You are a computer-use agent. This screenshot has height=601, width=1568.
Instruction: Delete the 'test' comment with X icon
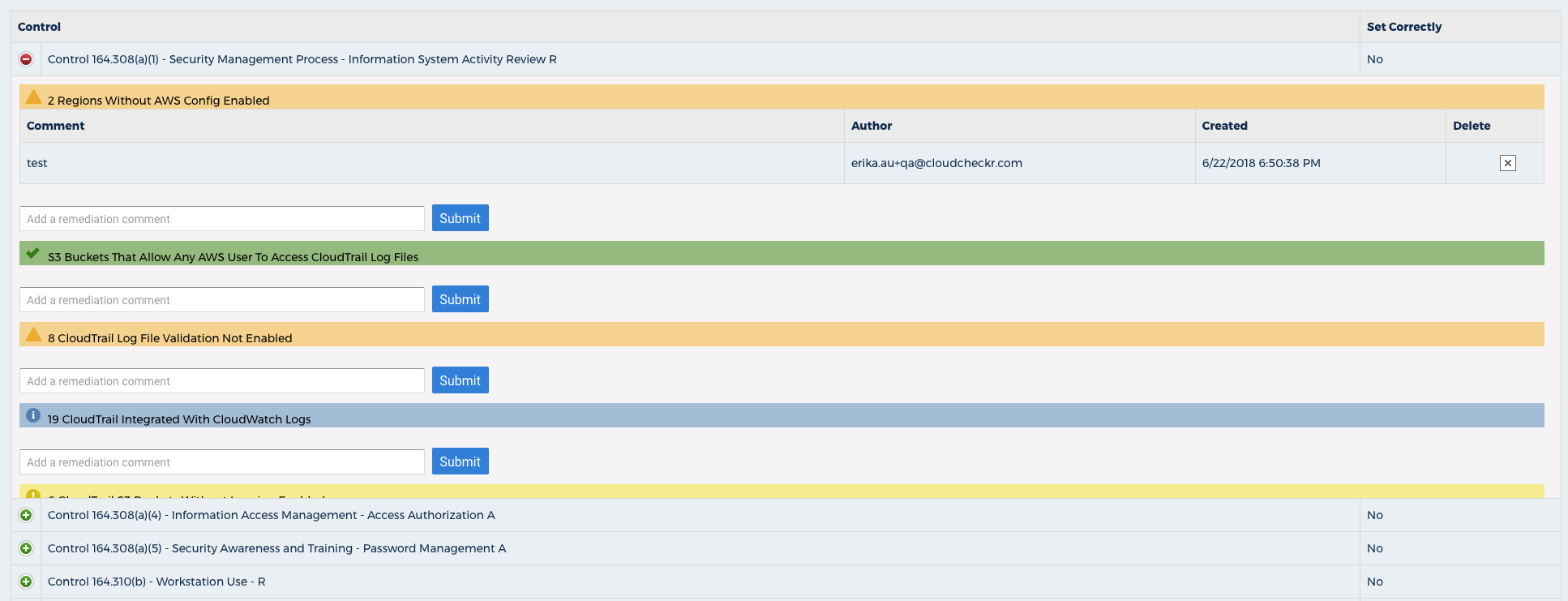pos(1508,163)
